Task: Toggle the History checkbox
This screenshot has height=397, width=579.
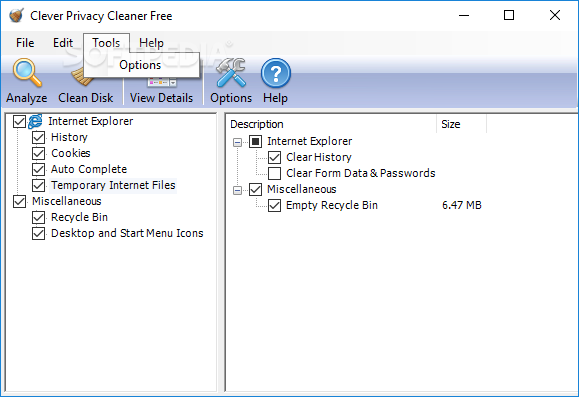Action: [x=38, y=137]
